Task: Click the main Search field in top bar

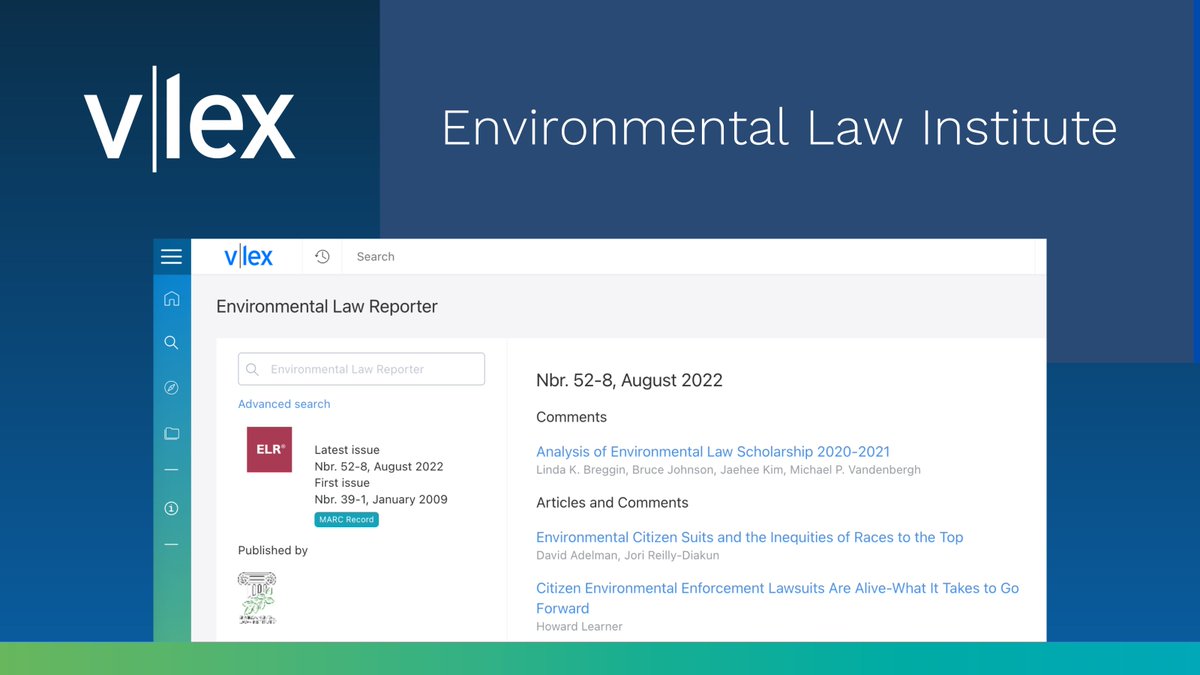Action: tap(690, 257)
